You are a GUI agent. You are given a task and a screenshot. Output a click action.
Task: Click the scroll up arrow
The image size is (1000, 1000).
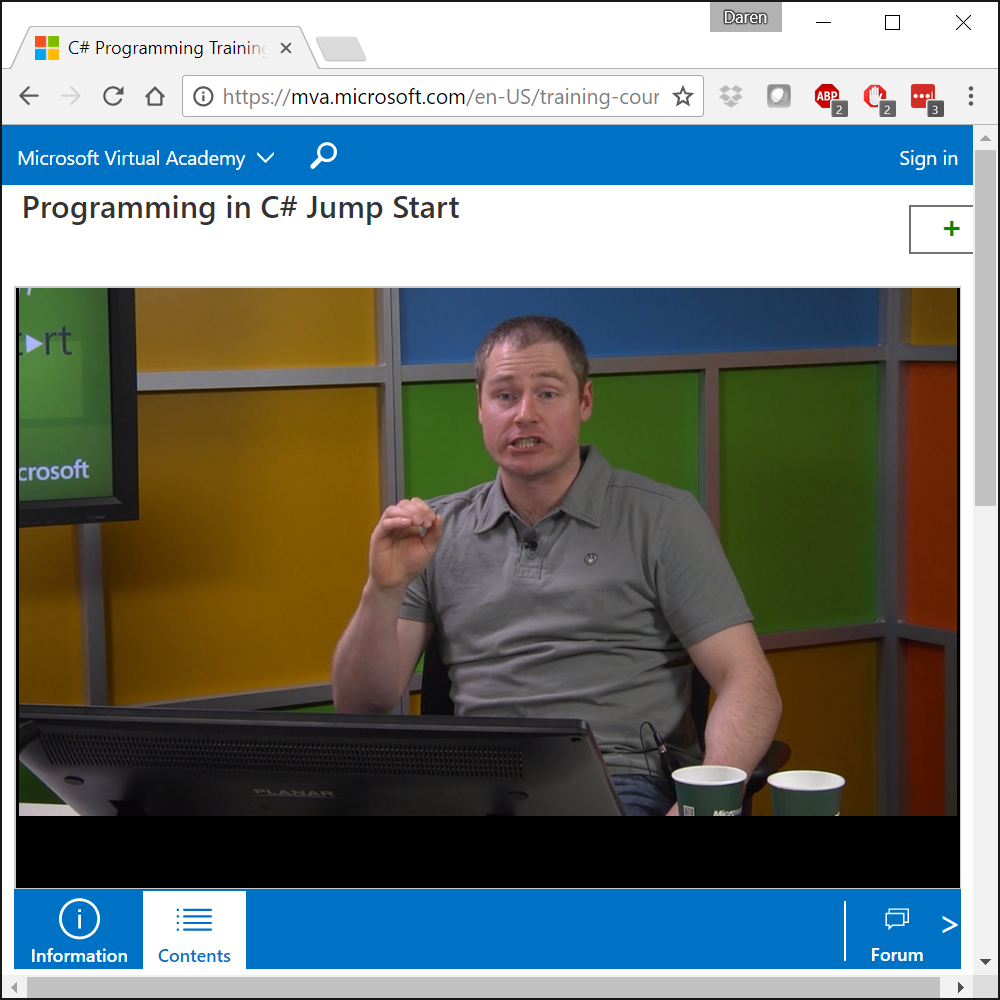pos(985,138)
